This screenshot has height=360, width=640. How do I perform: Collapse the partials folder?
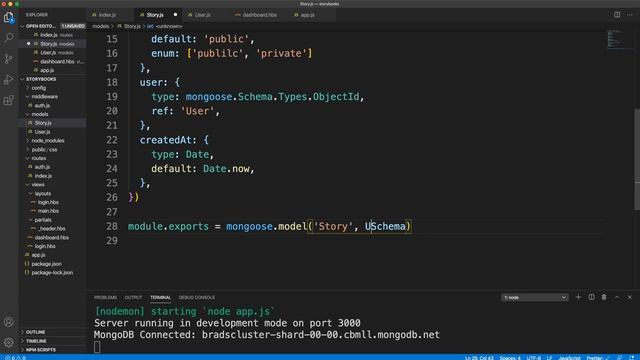tap(42, 220)
